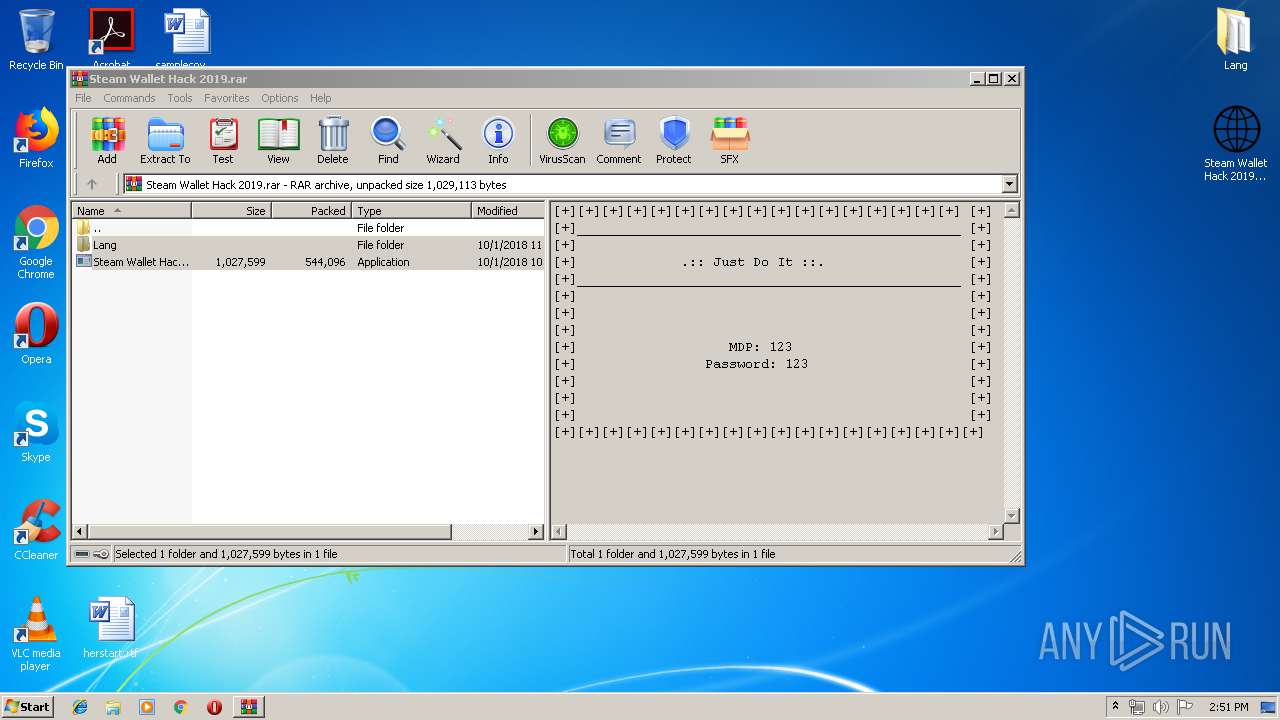The image size is (1280, 720).
Task: Select the Opera desktop shortcut
Action: [36, 334]
